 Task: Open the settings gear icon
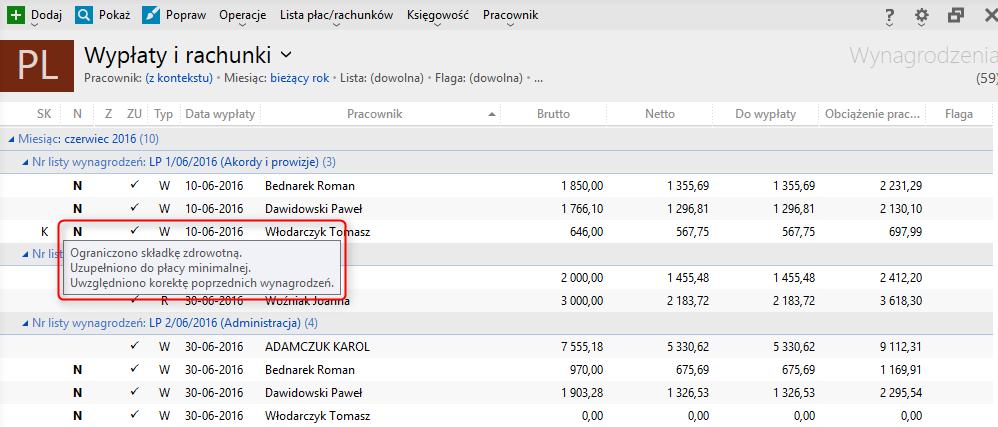[922, 16]
